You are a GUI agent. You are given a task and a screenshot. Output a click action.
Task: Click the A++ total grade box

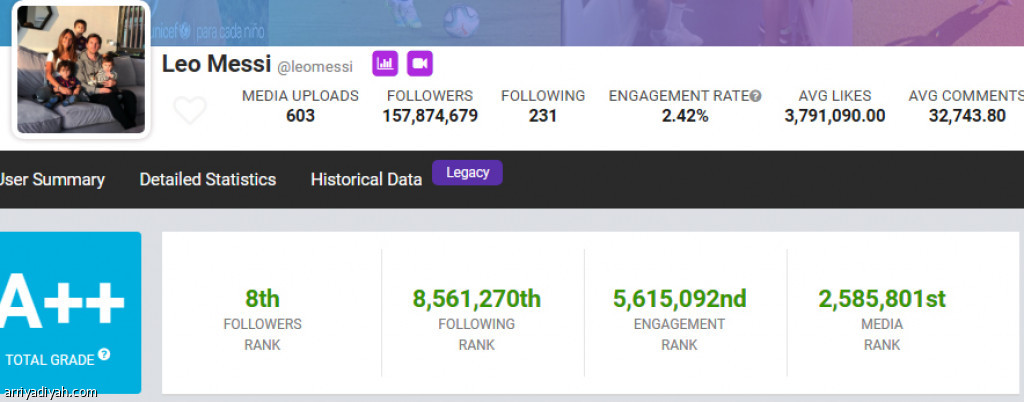click(71, 313)
